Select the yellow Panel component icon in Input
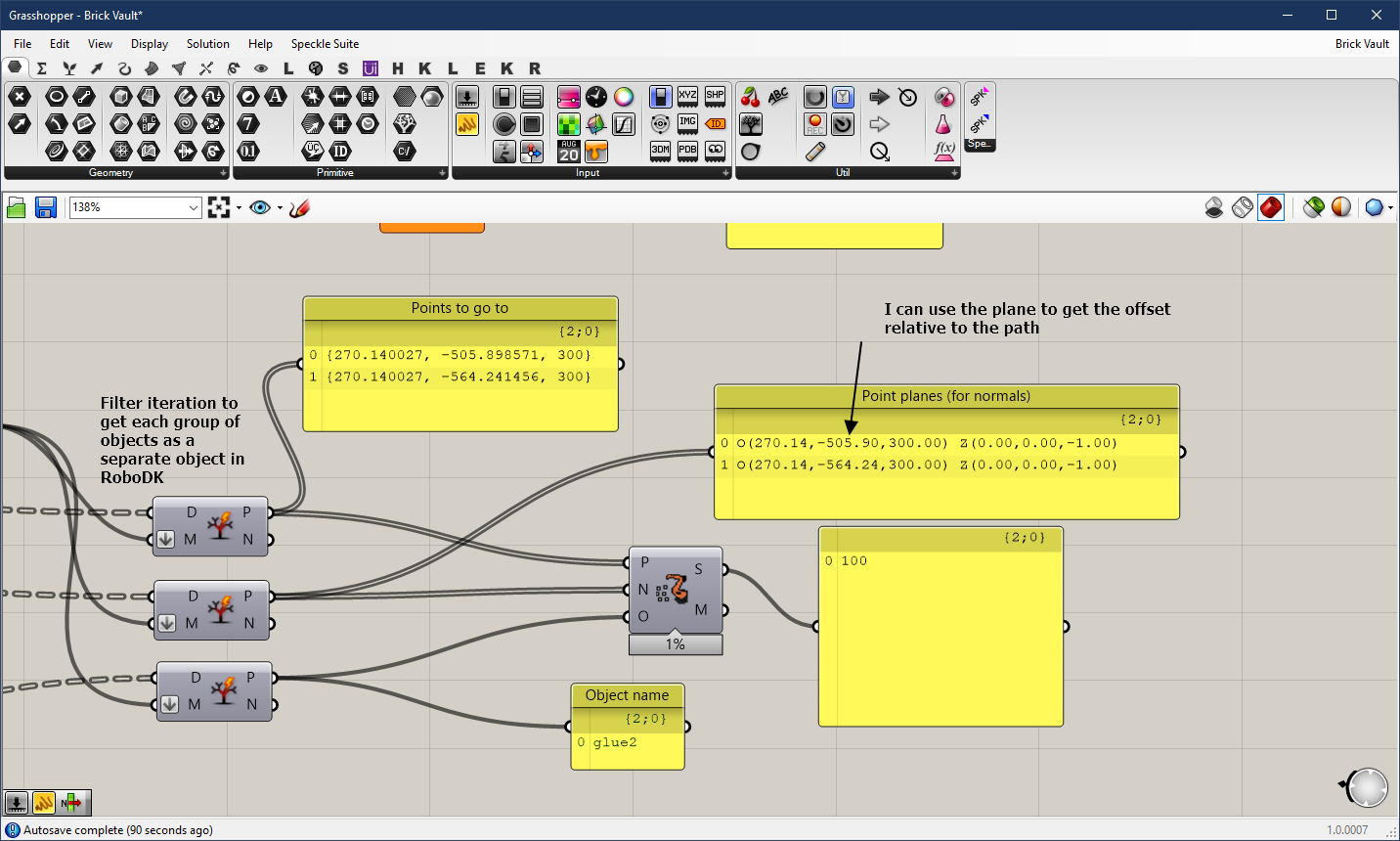 (467, 124)
